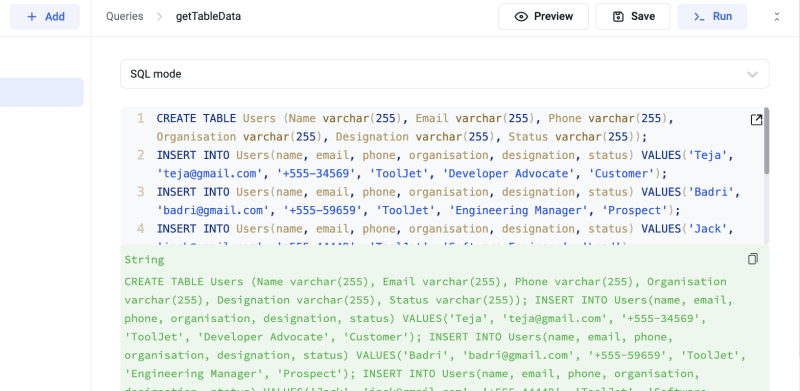This screenshot has height=391, width=800.
Task: Click '+555-34569' in the editor
Action: click(316, 174)
